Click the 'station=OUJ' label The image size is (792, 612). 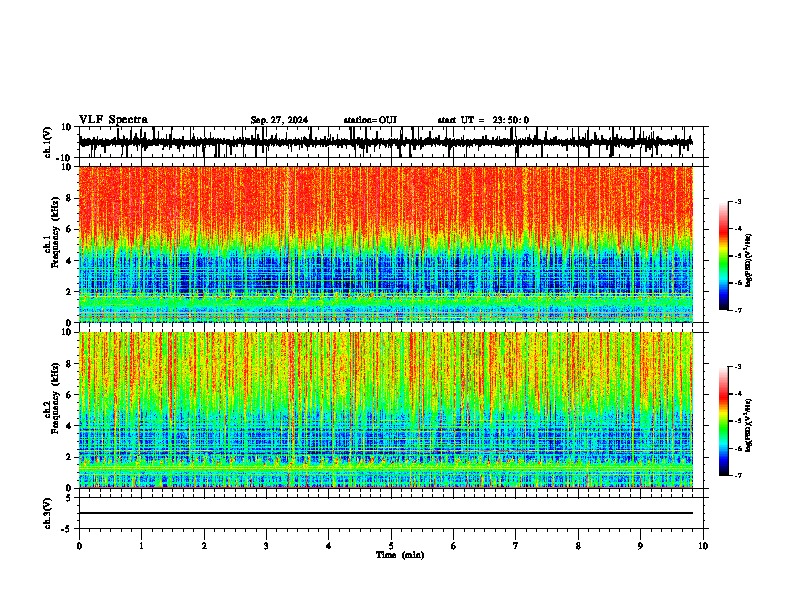point(370,120)
